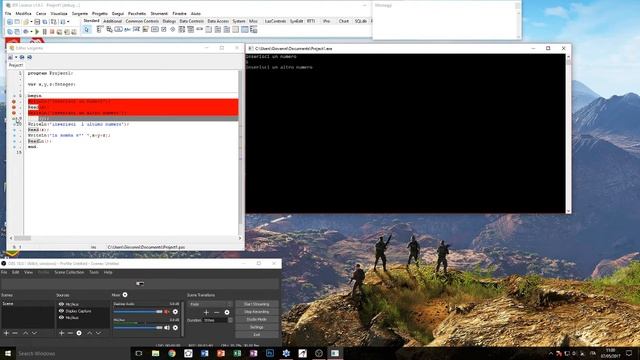
Task: Open the Strumenti menu in Lazarus
Action: point(159,13)
